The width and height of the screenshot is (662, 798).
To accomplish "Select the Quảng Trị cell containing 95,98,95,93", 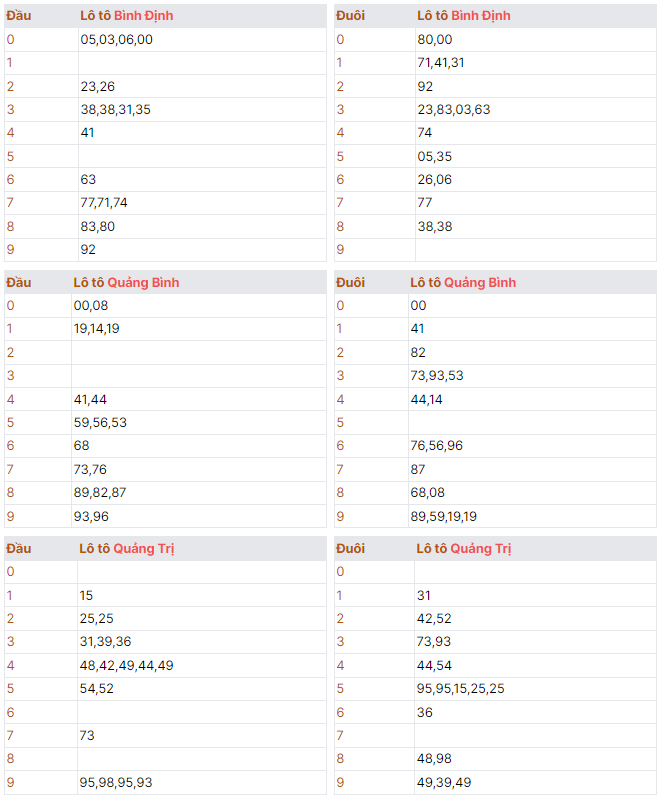I will tap(202, 783).
